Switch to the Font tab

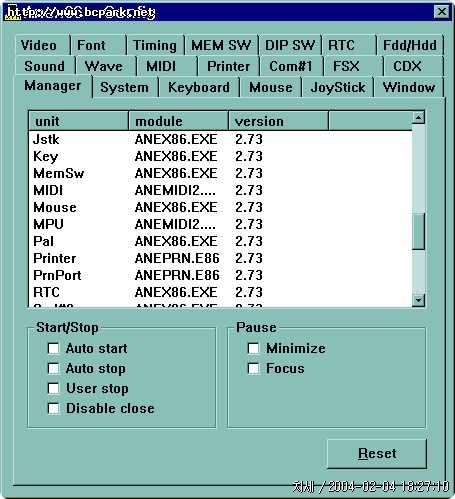click(x=98, y=45)
